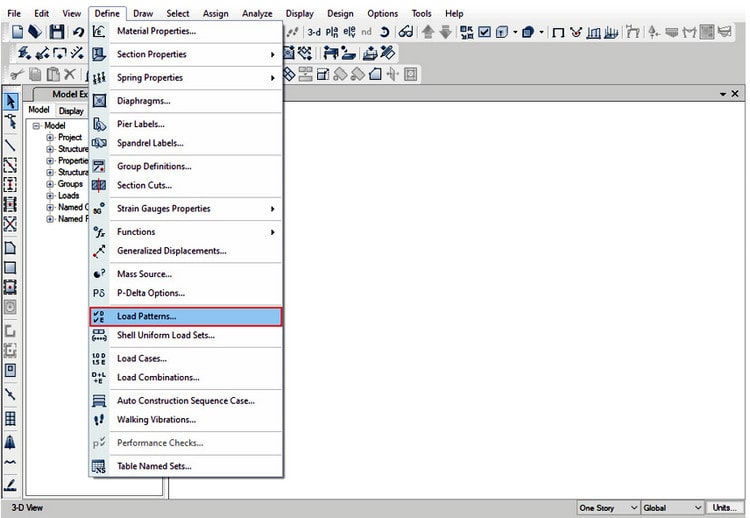Click the Draw rectangular floor tool icon

[10, 267]
